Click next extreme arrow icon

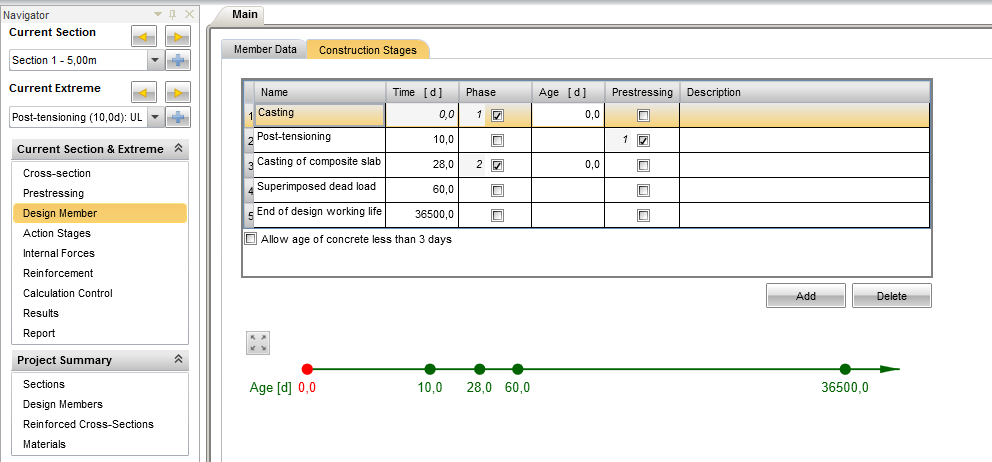click(178, 93)
